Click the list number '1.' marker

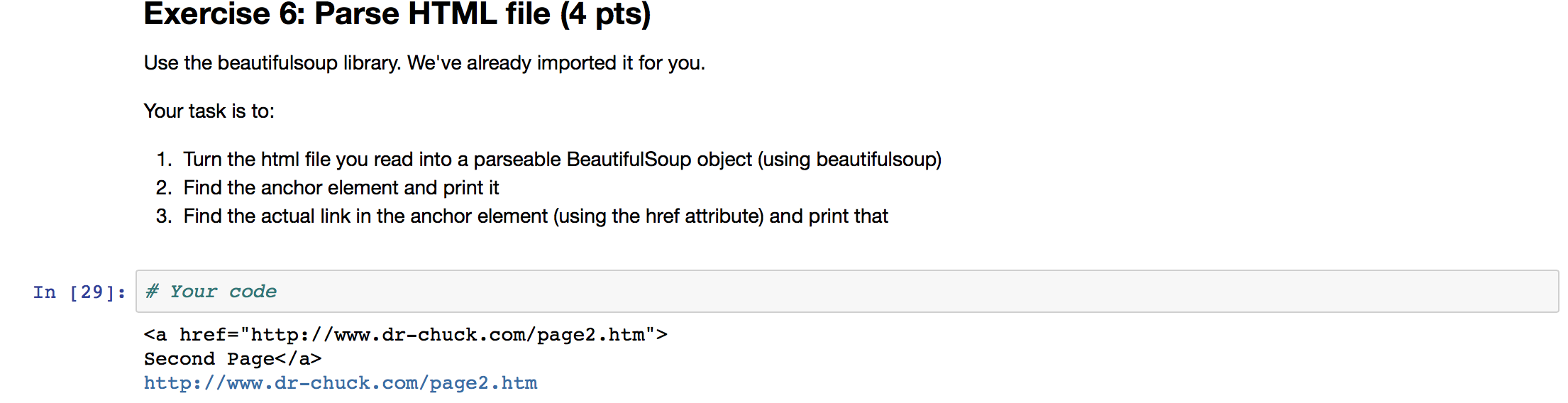coord(164,160)
